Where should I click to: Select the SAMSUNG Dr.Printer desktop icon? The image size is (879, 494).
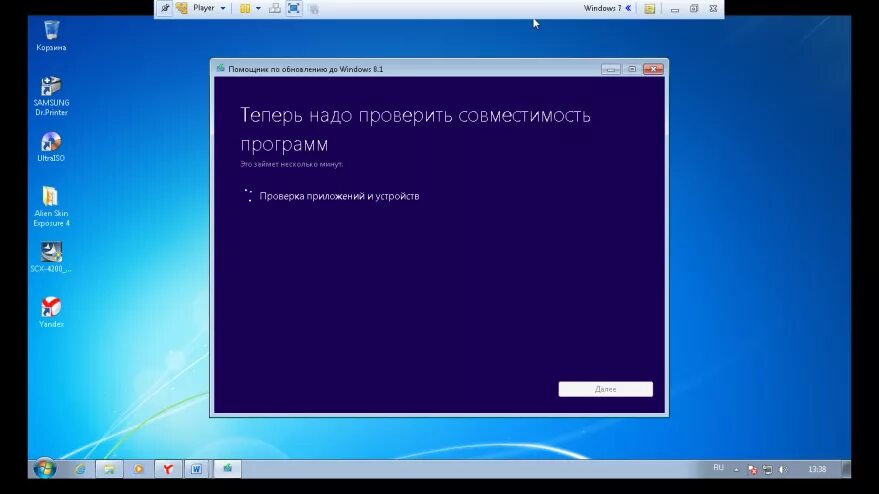point(51,96)
